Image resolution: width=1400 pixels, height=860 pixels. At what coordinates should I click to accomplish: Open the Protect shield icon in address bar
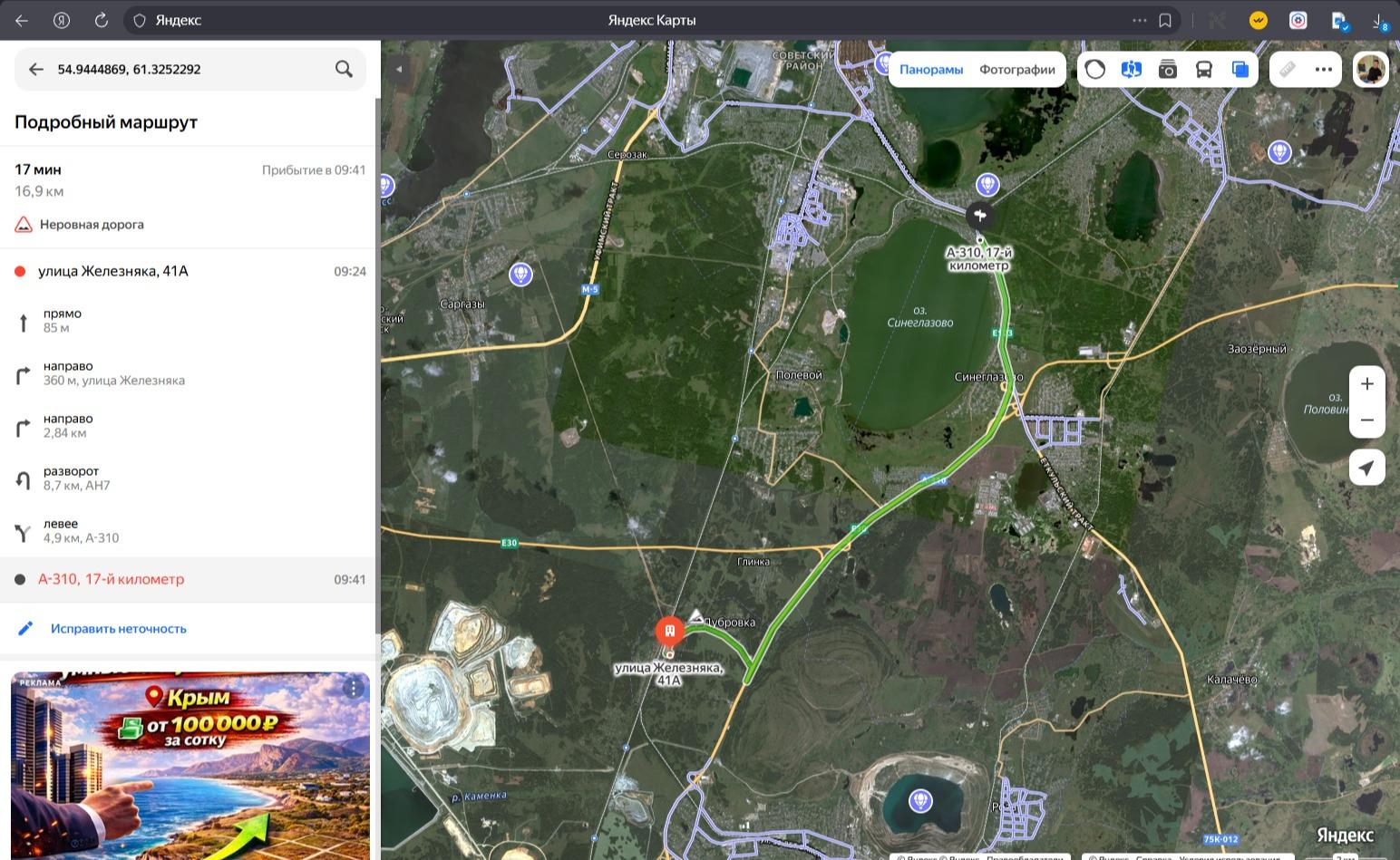(x=140, y=20)
